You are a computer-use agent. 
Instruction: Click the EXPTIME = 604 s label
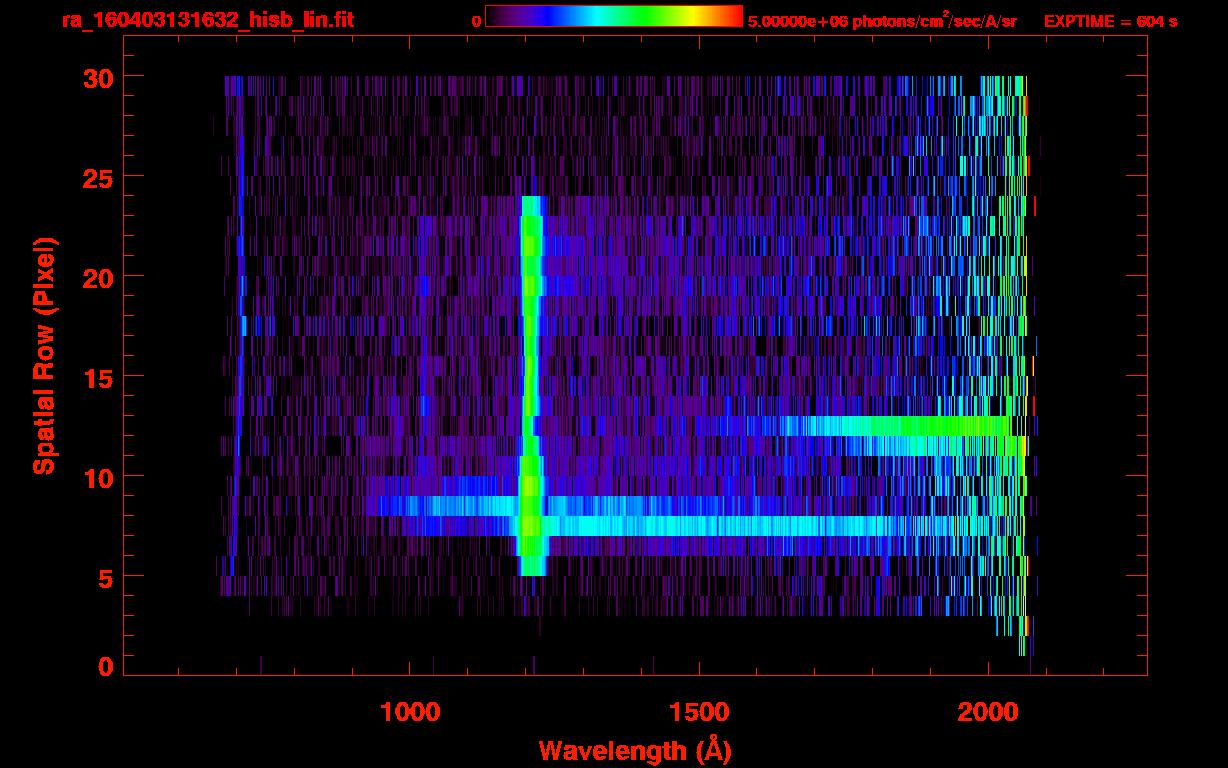pyautogui.click(x=1110, y=21)
